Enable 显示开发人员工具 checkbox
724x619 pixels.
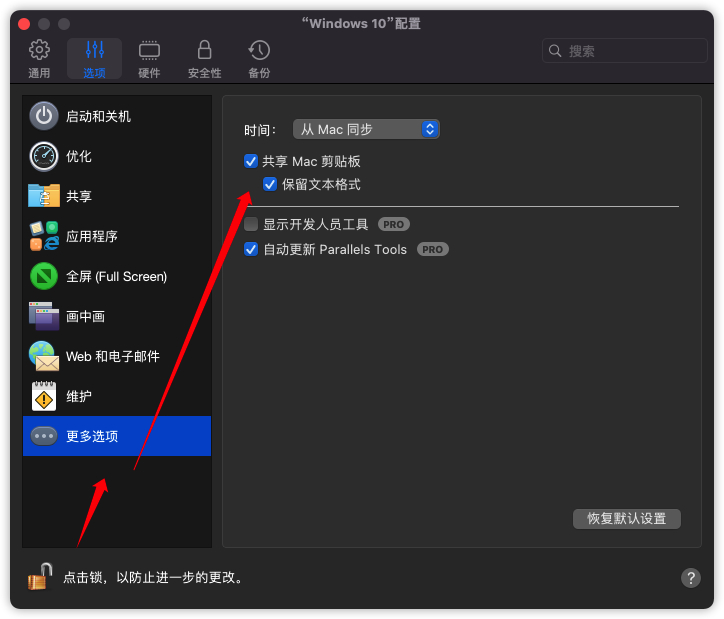(x=251, y=224)
